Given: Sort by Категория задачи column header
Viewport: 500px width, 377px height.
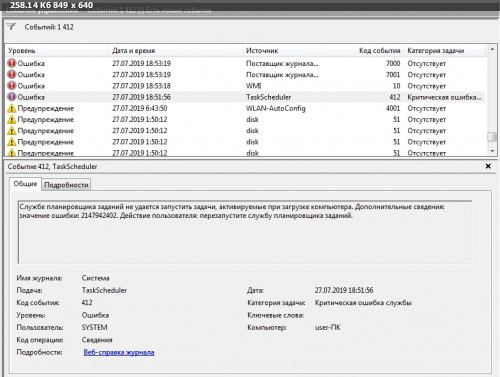Looking at the screenshot, I should [445, 51].
